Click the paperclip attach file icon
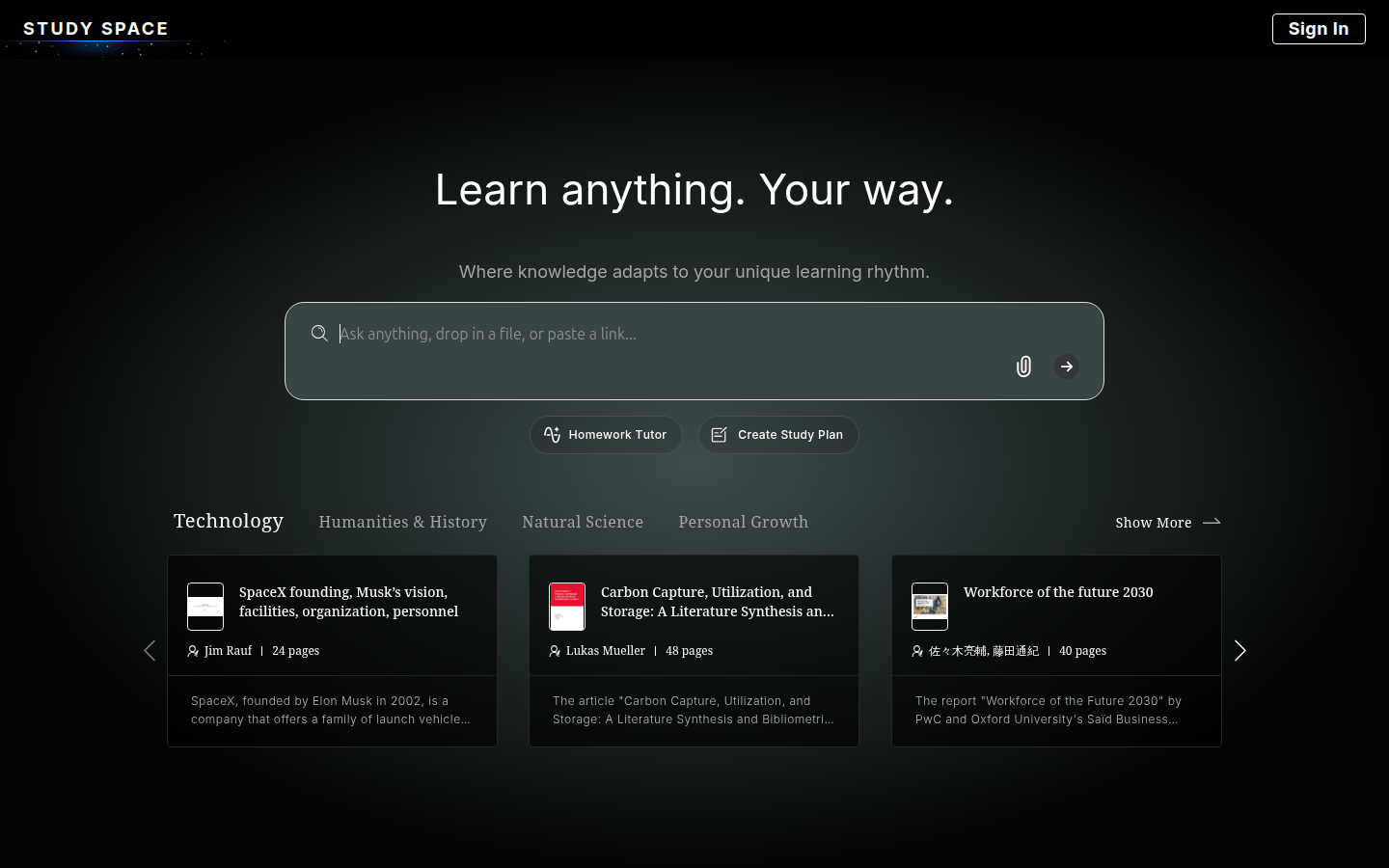Image resolution: width=1389 pixels, height=868 pixels. tap(1023, 366)
